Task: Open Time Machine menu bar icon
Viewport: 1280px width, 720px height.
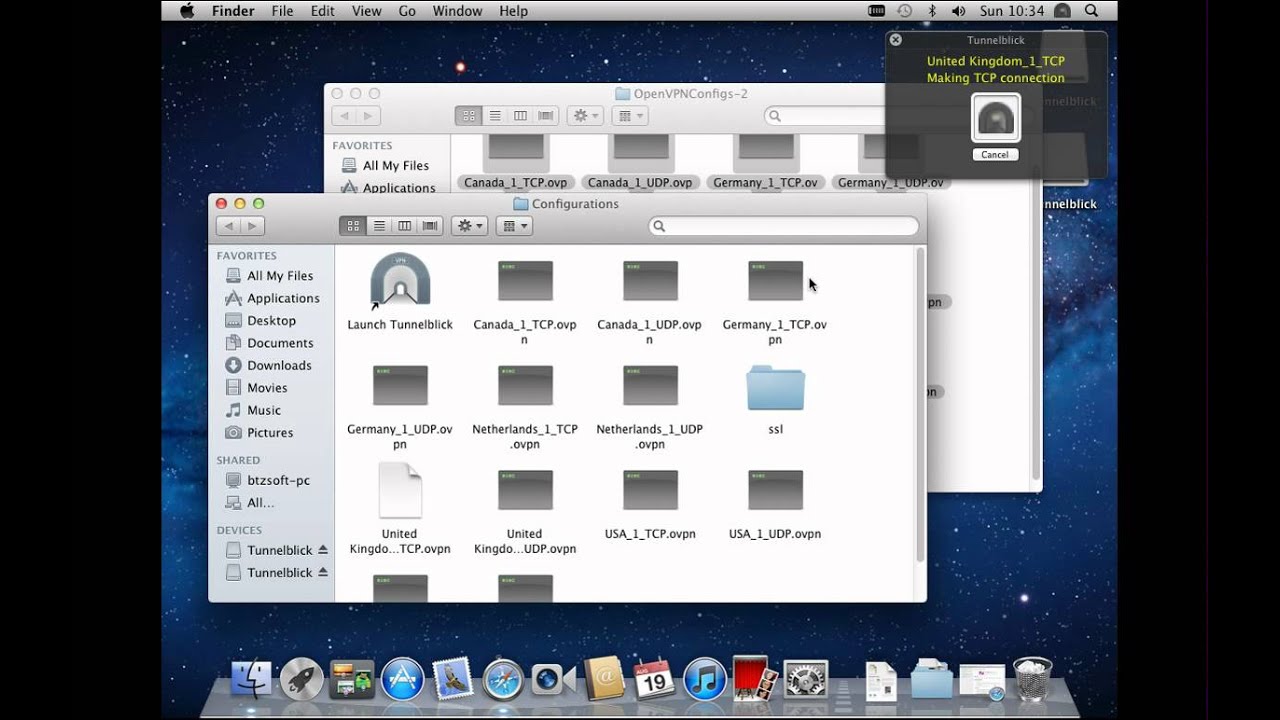Action: click(904, 11)
